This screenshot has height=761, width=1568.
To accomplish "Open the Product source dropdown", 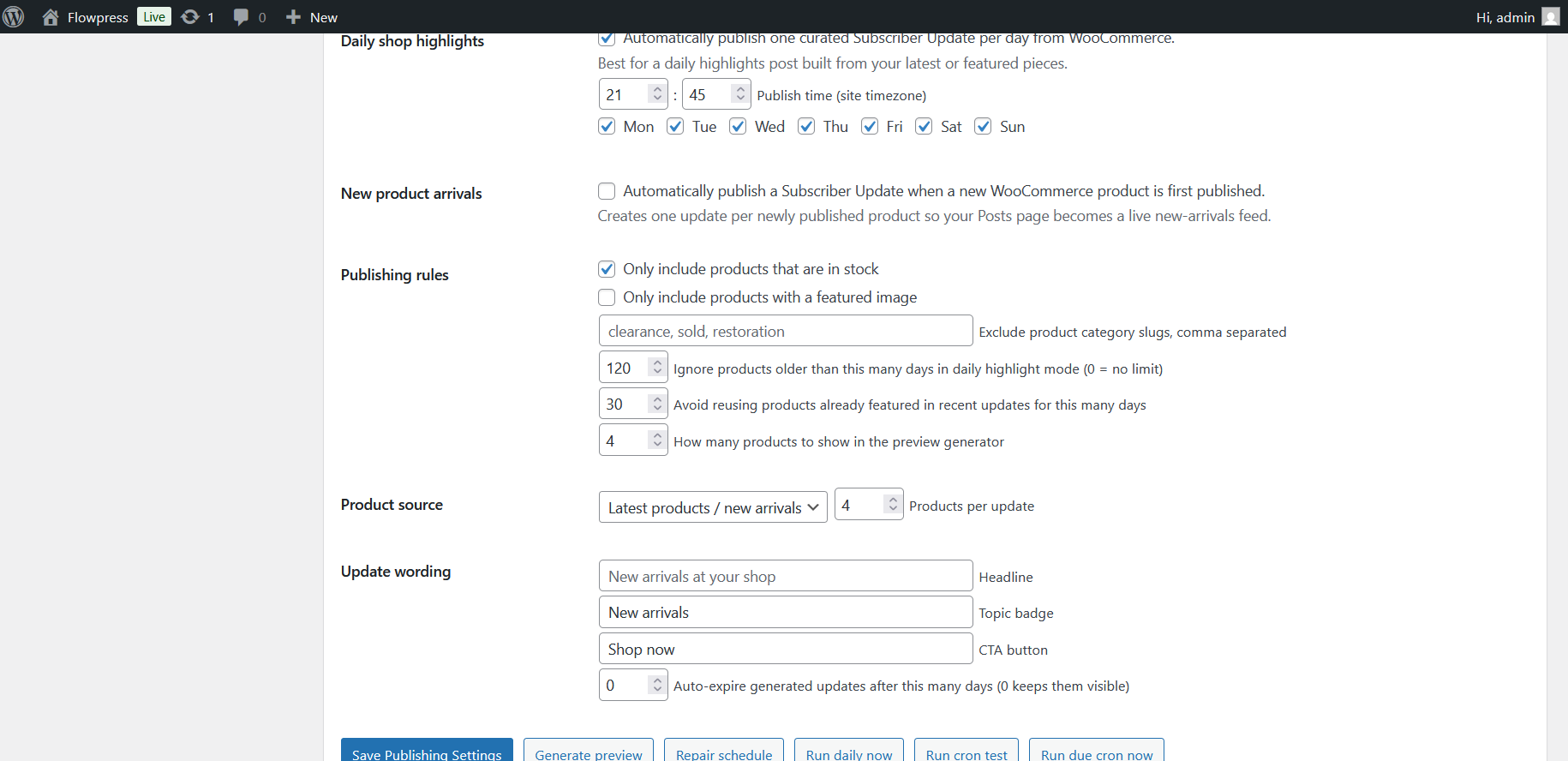I will coord(713,507).
